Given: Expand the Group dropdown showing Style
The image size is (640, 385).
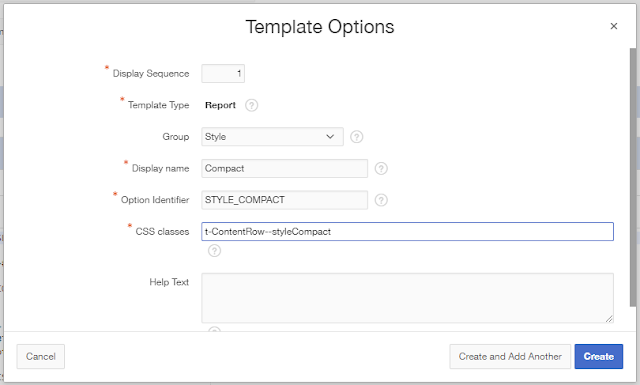Looking at the screenshot, I should click(272, 137).
